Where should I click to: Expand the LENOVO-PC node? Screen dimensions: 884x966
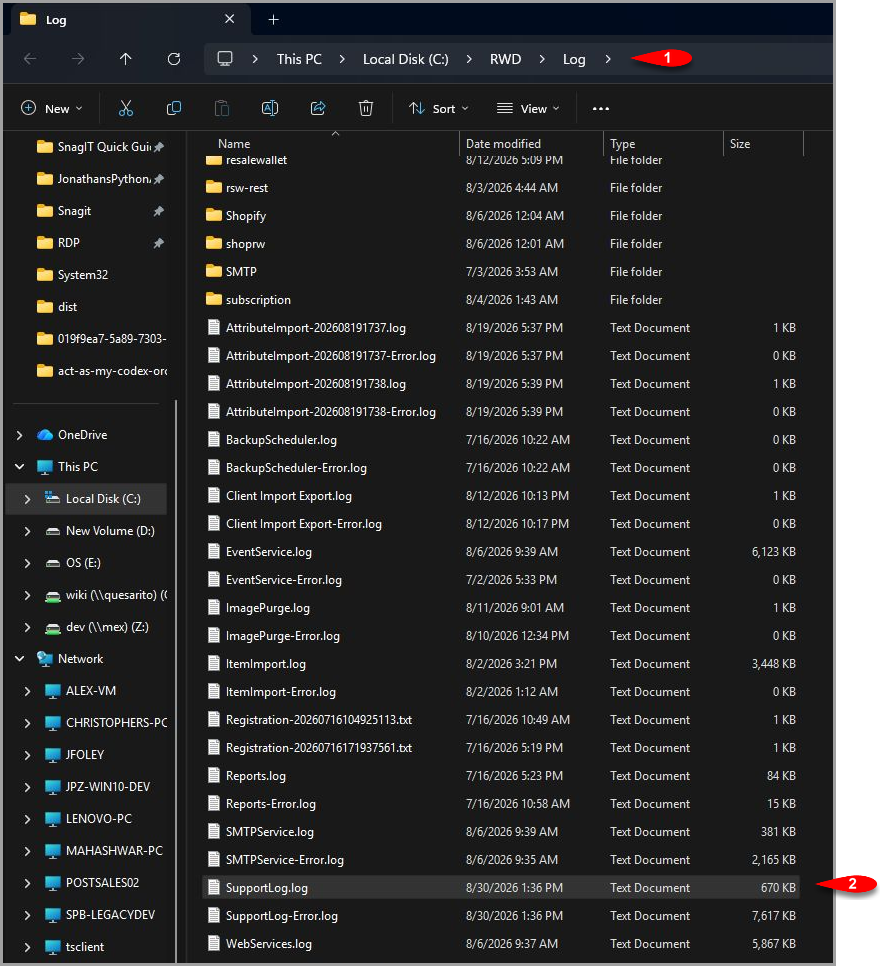point(27,819)
